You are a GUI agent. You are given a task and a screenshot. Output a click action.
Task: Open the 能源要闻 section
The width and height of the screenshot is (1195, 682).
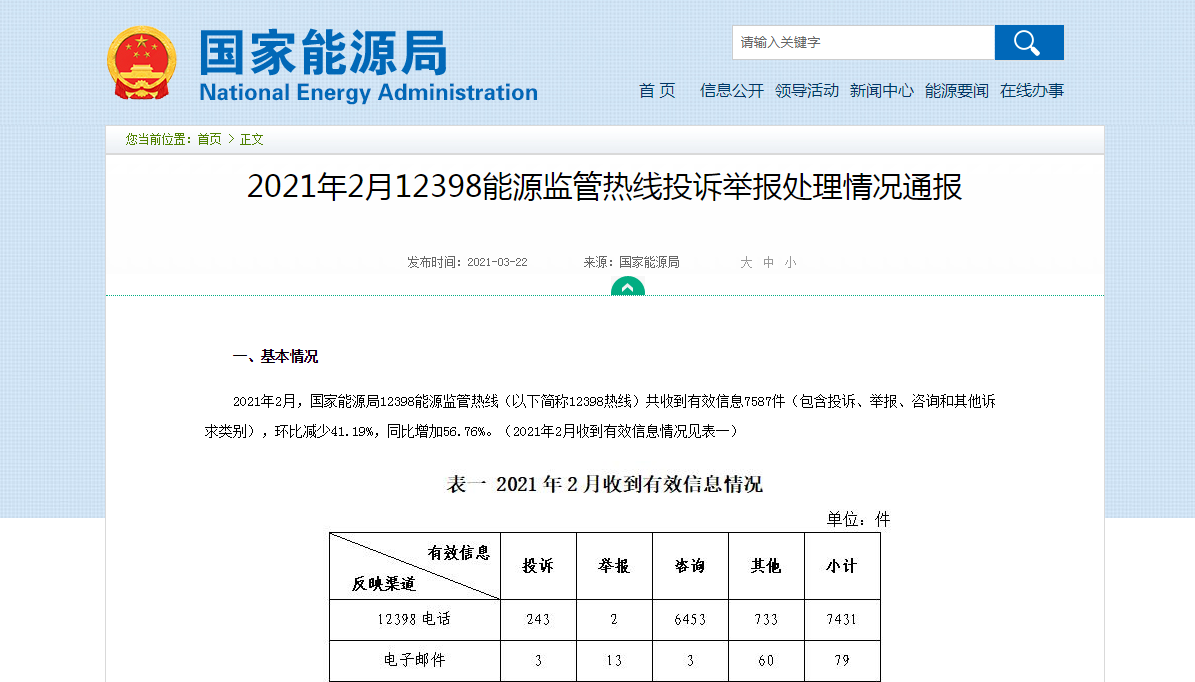tap(956, 90)
